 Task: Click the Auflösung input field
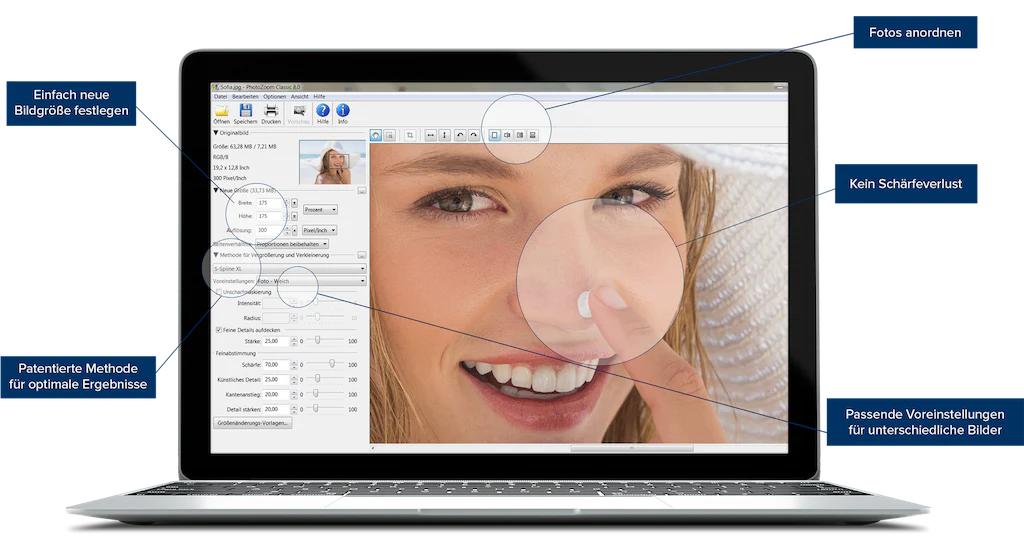[x=270, y=231]
